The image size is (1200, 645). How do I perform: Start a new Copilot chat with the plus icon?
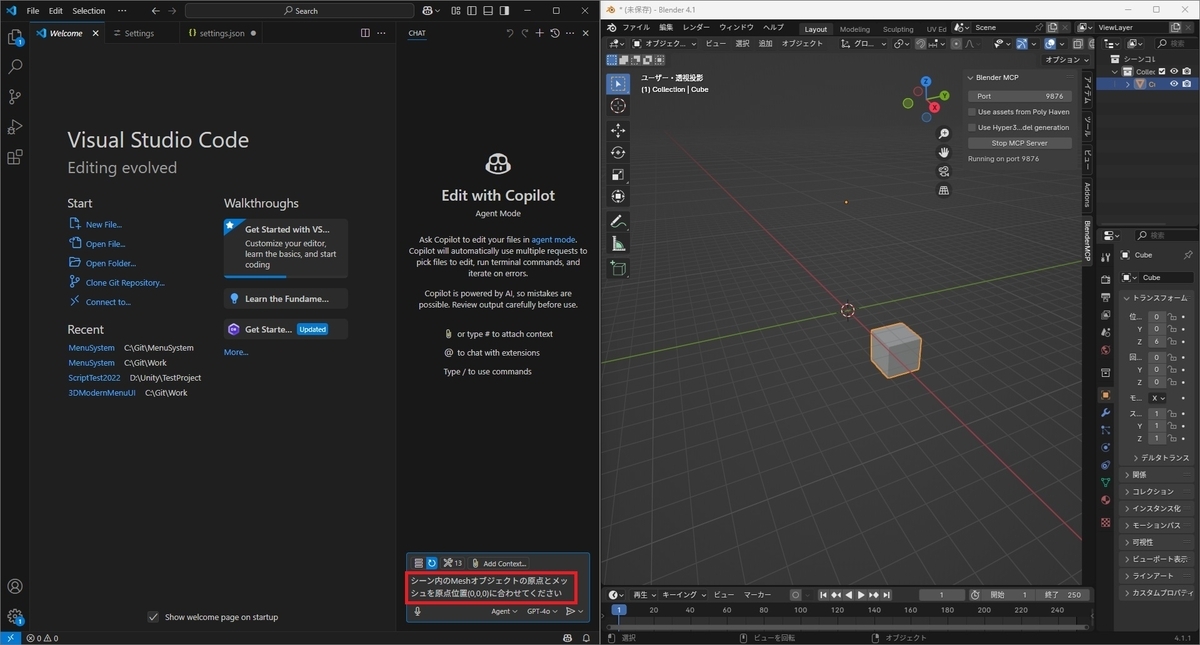[540, 33]
